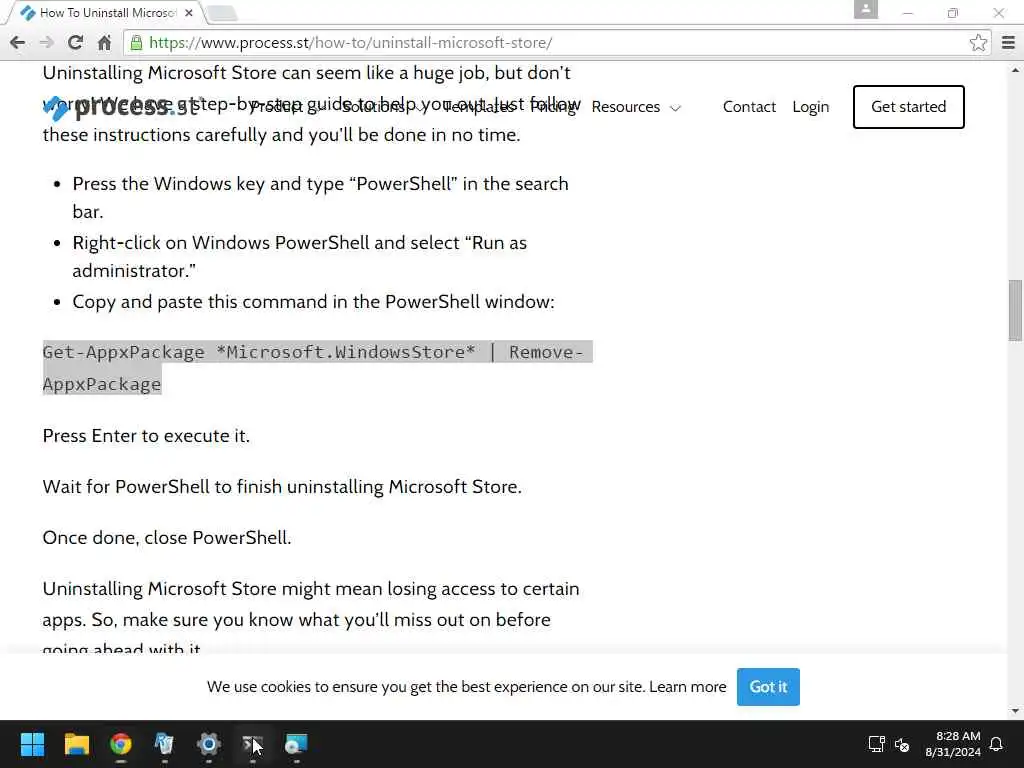This screenshot has height=768, width=1024.
Task: Expand the Resources dropdown menu
Action: click(x=636, y=106)
